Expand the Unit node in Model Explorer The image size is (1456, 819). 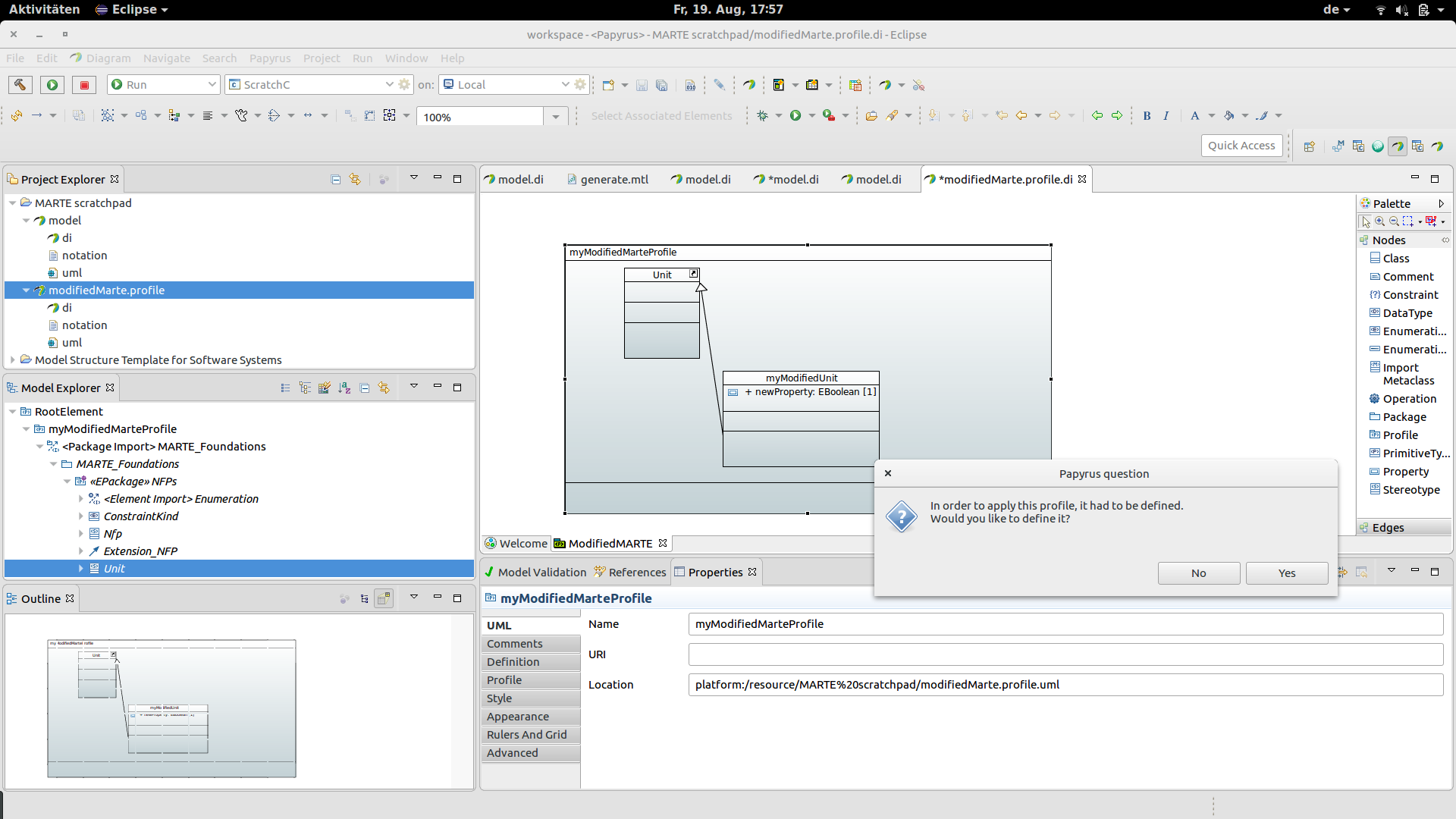click(81, 569)
